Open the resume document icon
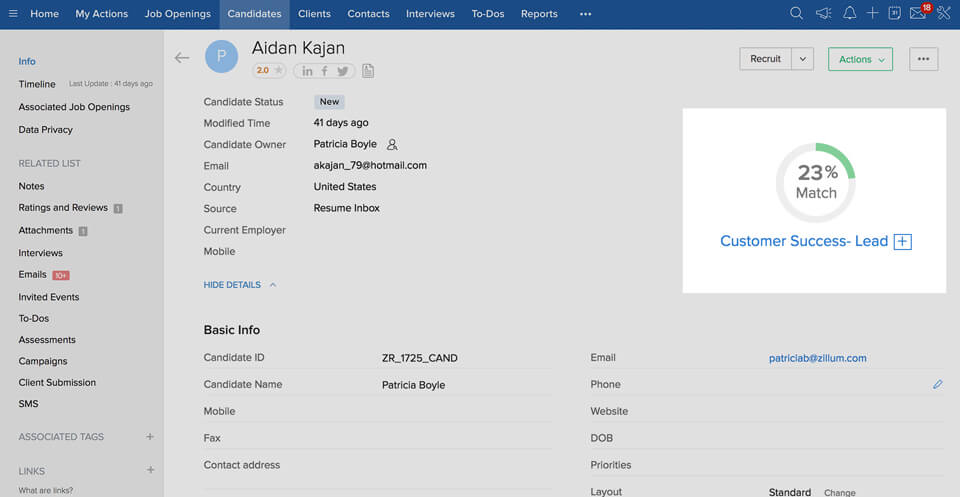 [x=368, y=71]
